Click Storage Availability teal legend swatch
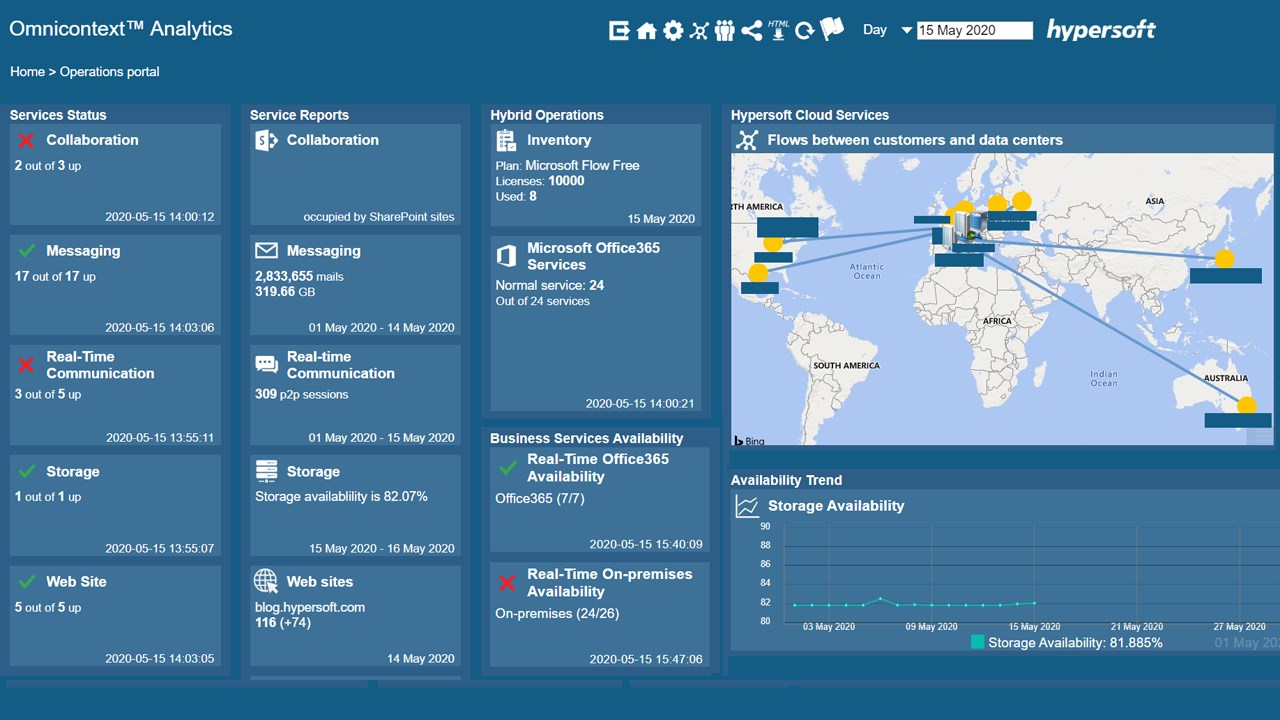 [x=978, y=643]
